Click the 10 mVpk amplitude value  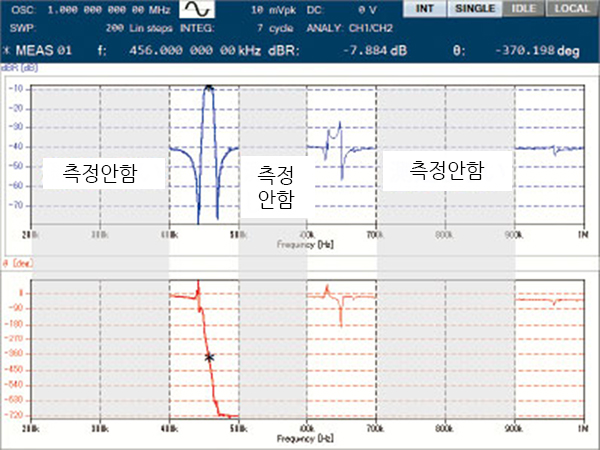pos(274,10)
